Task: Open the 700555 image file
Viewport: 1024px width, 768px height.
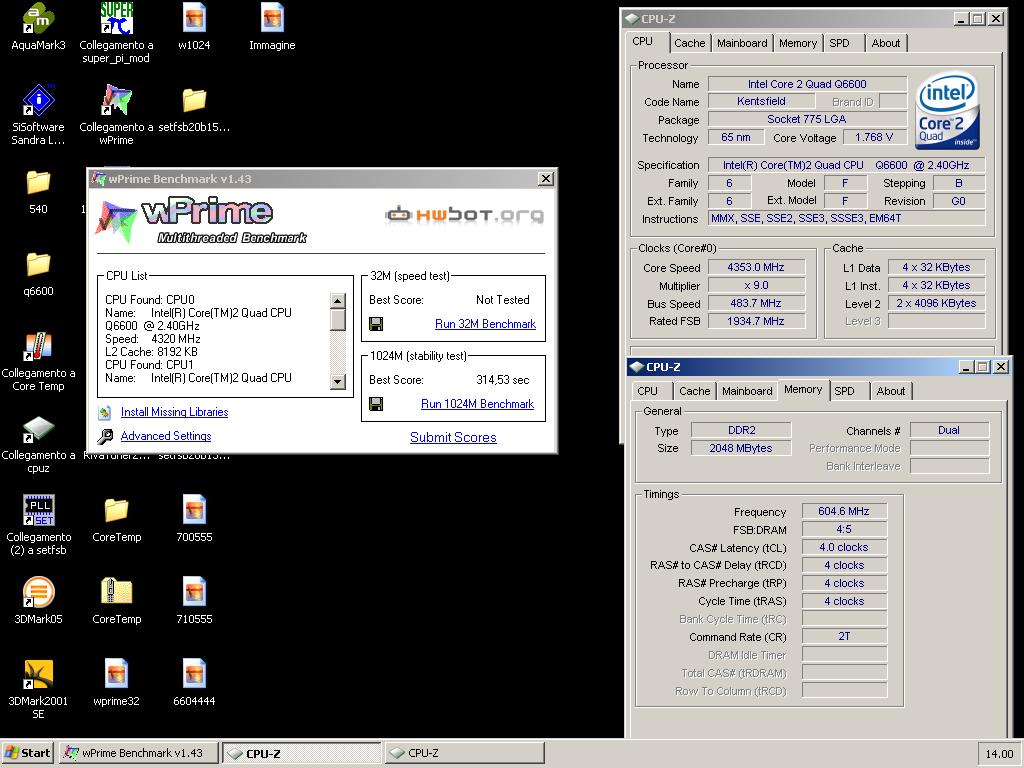Action: click(x=194, y=511)
